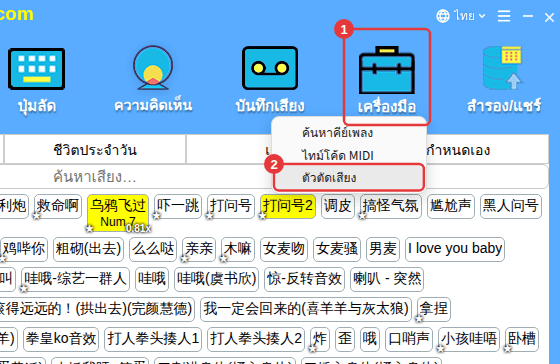Play the 喇叭 - 突然 sound
This screenshot has height=364, width=560.
387,279
